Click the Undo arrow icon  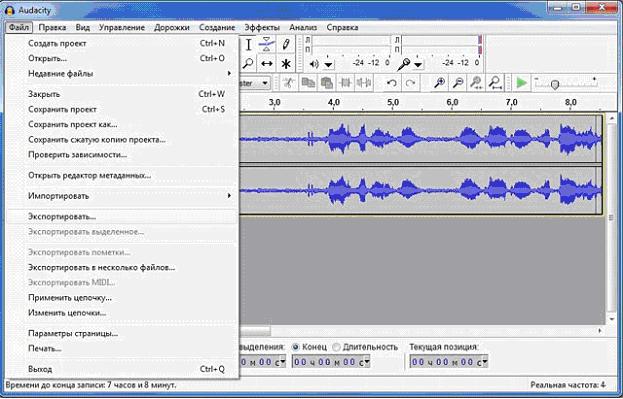point(392,83)
